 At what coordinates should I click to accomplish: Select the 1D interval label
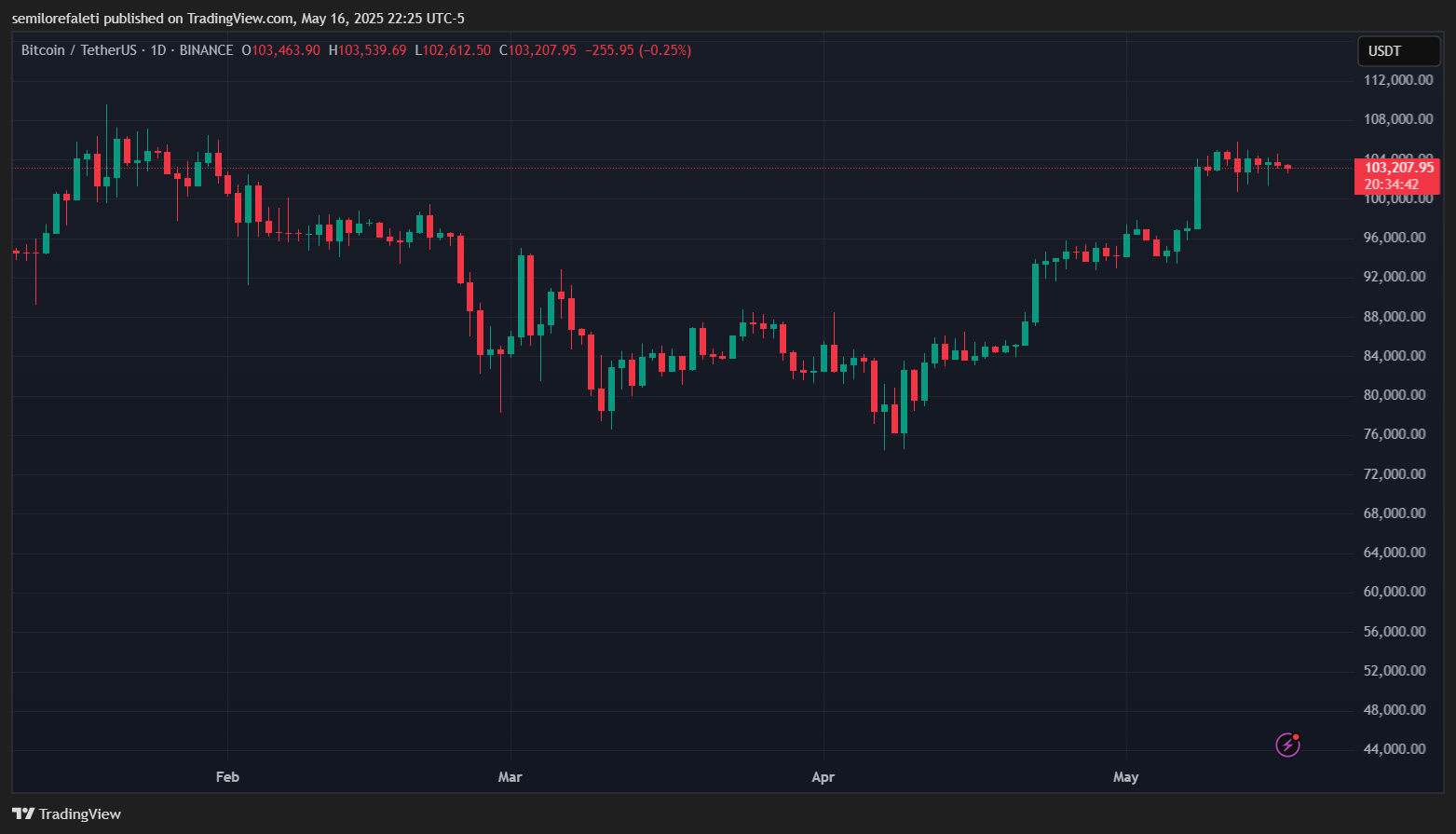(x=158, y=50)
